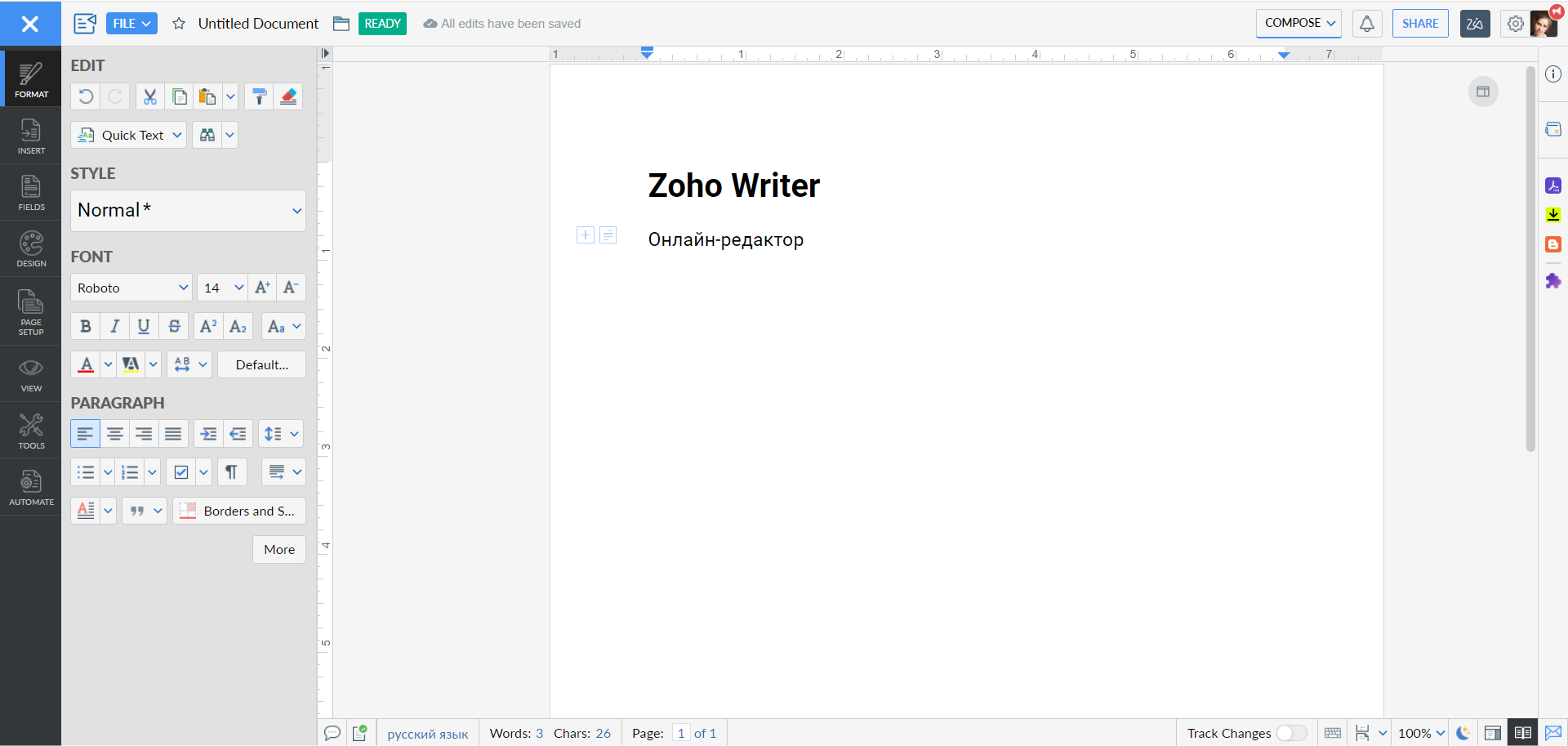The width and height of the screenshot is (1568, 746).
Task: Click the page number input field
Action: (x=681, y=733)
